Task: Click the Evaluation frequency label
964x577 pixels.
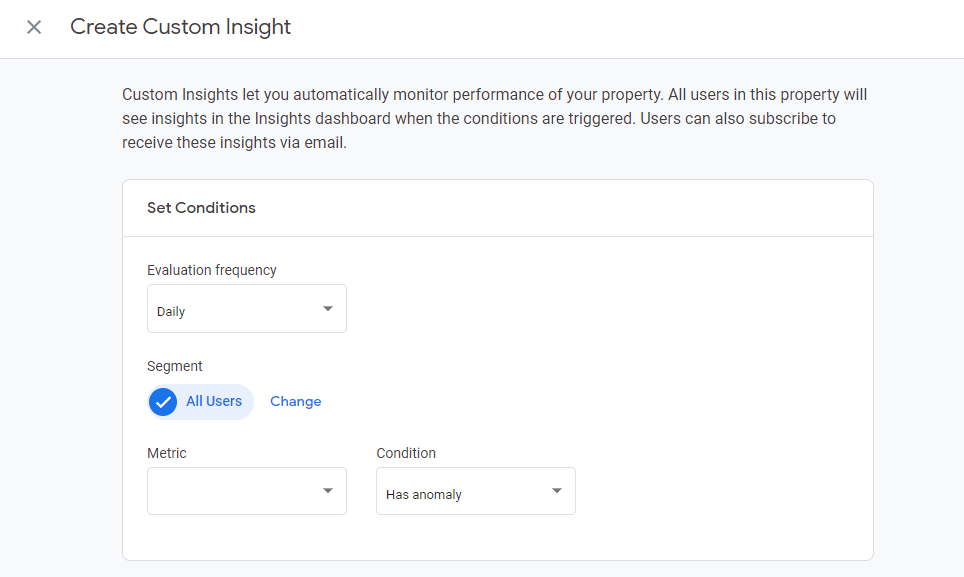Action: pos(211,270)
